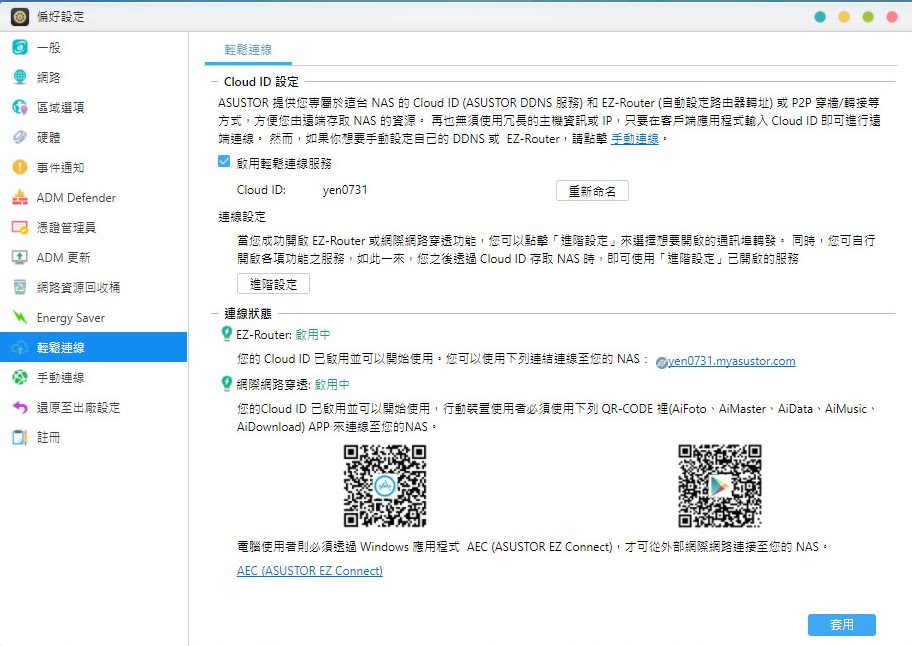Viewport: 912px width, 646px height.
Task: Click the 網際網路穿透 green status bulb icon
Action: (x=227, y=384)
